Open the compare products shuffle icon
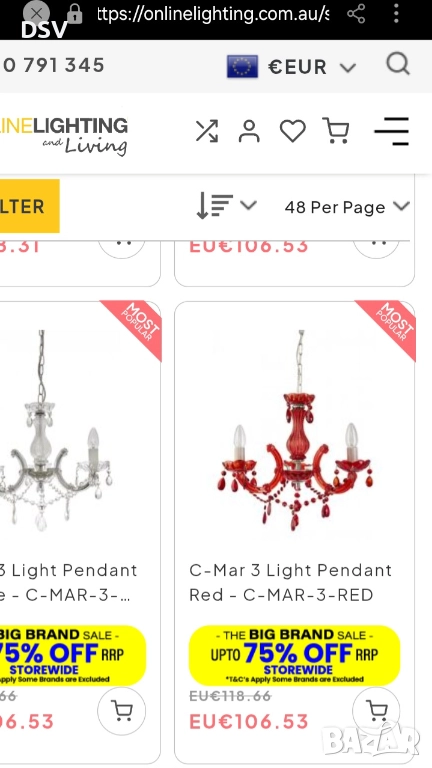 point(207,131)
